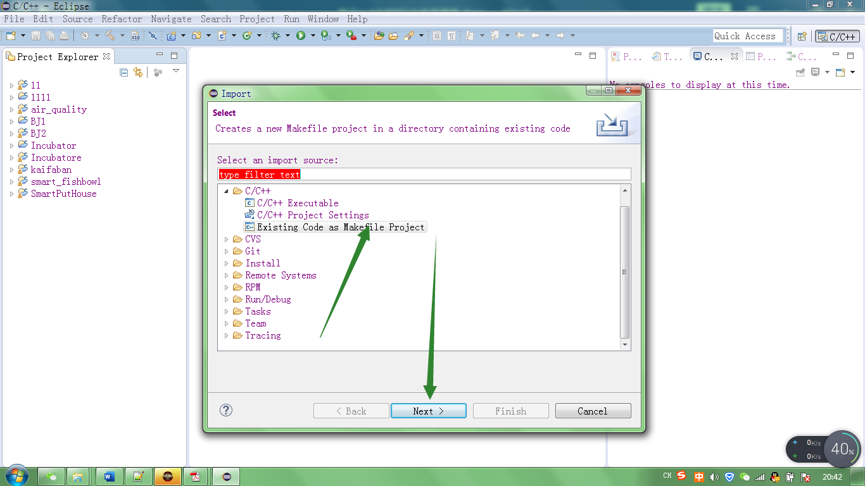865x486 pixels.
Task: Click the External Tools run icon
Action: pyautogui.click(x=351, y=36)
